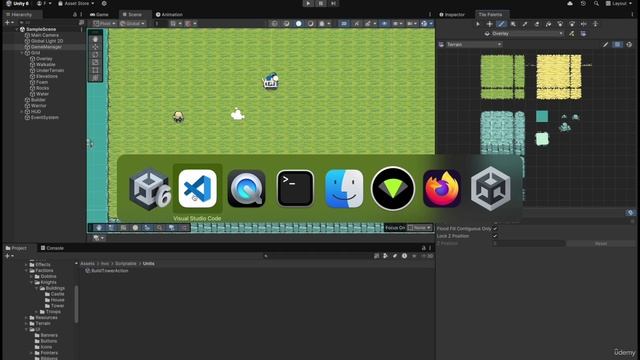Choose Unity 6 in the app switcher

click(149, 189)
